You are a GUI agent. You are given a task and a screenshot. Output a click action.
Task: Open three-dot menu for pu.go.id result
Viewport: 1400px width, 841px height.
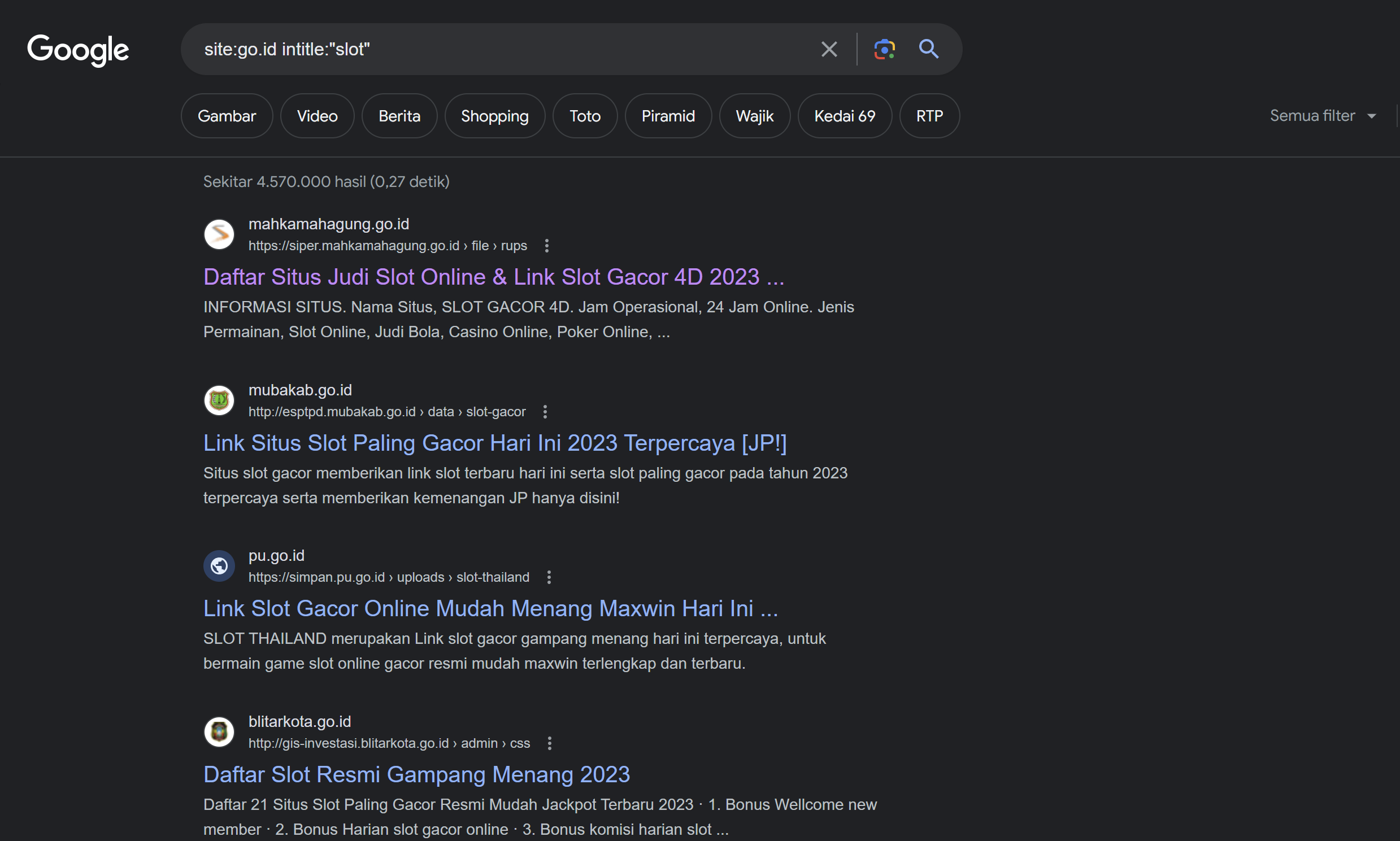549,577
